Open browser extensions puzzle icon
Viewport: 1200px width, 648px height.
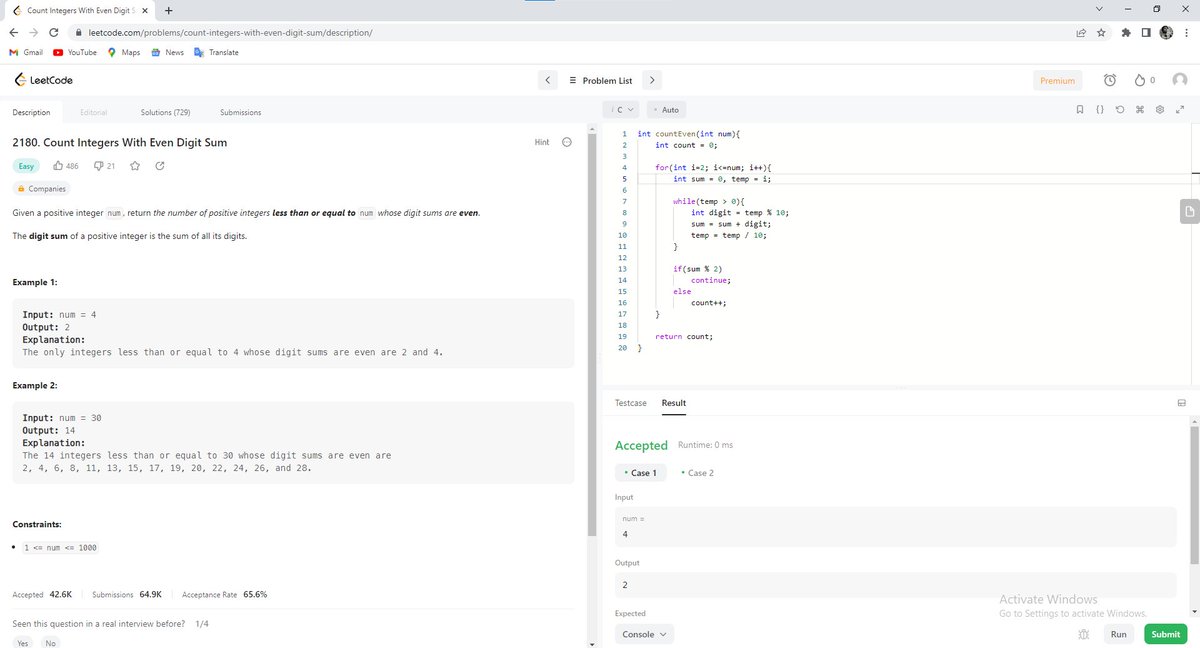click(1127, 32)
